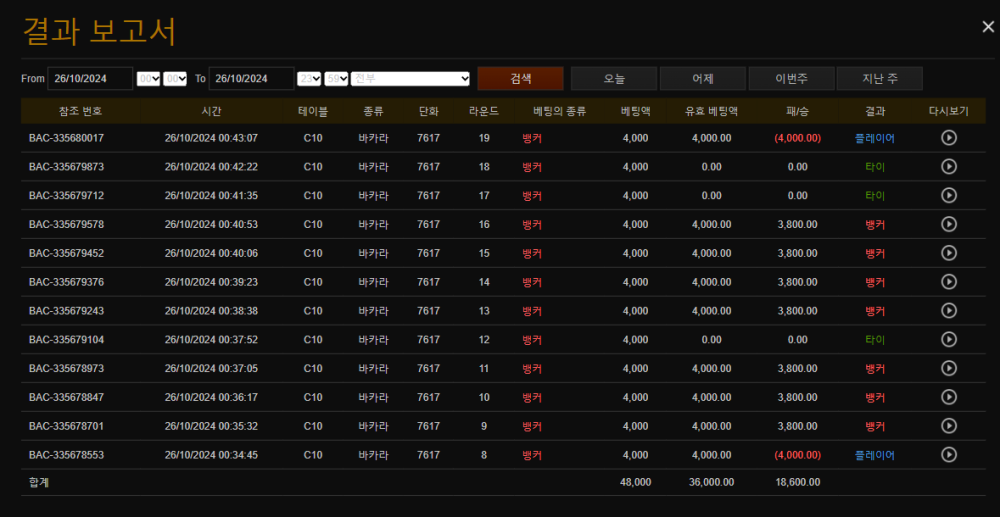Screen dimensions: 1000x517
Task: Expand the game type 전부 dropdown
Action: [411, 79]
